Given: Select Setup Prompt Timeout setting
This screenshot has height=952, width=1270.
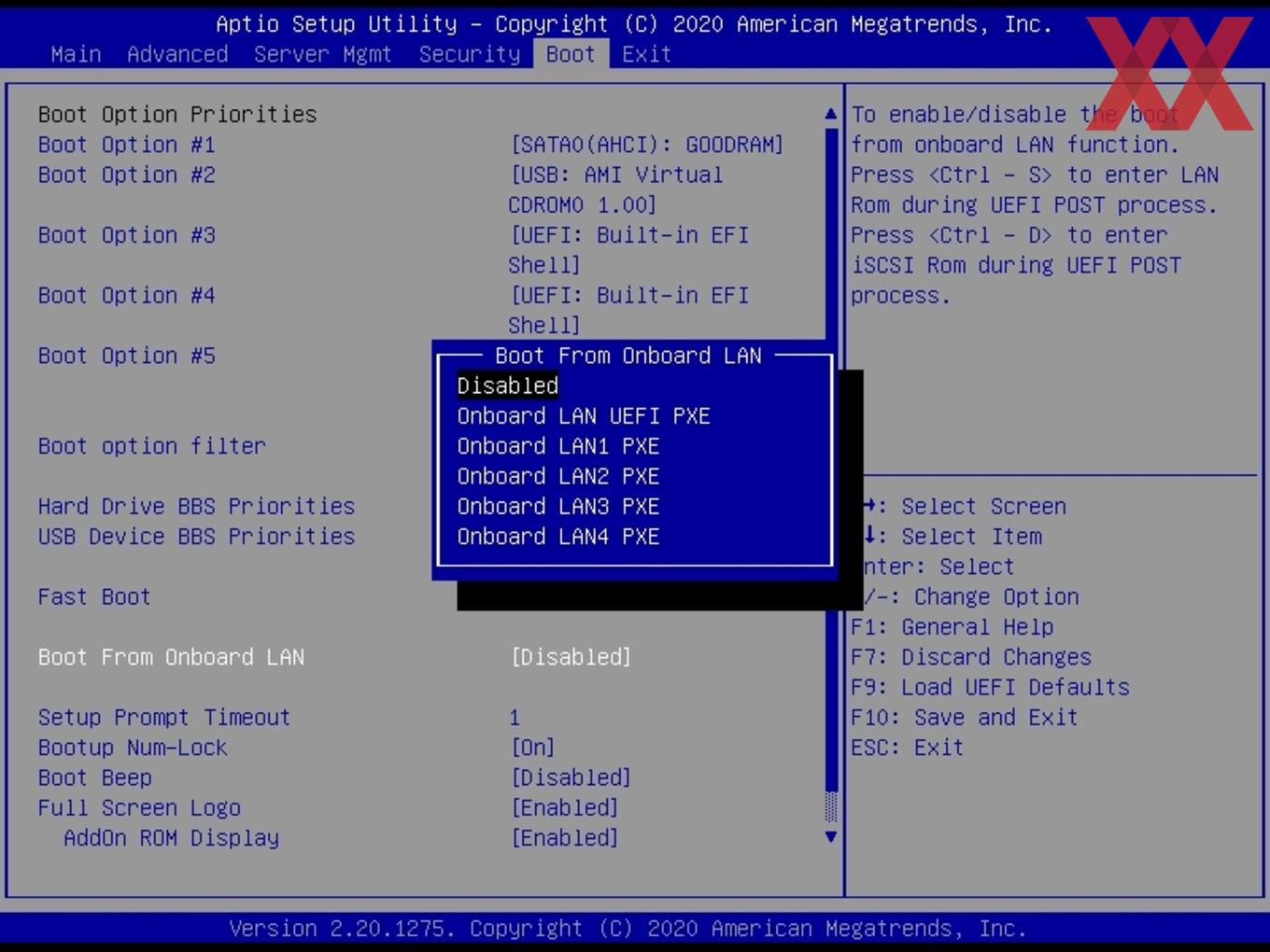Looking at the screenshot, I should click(164, 718).
